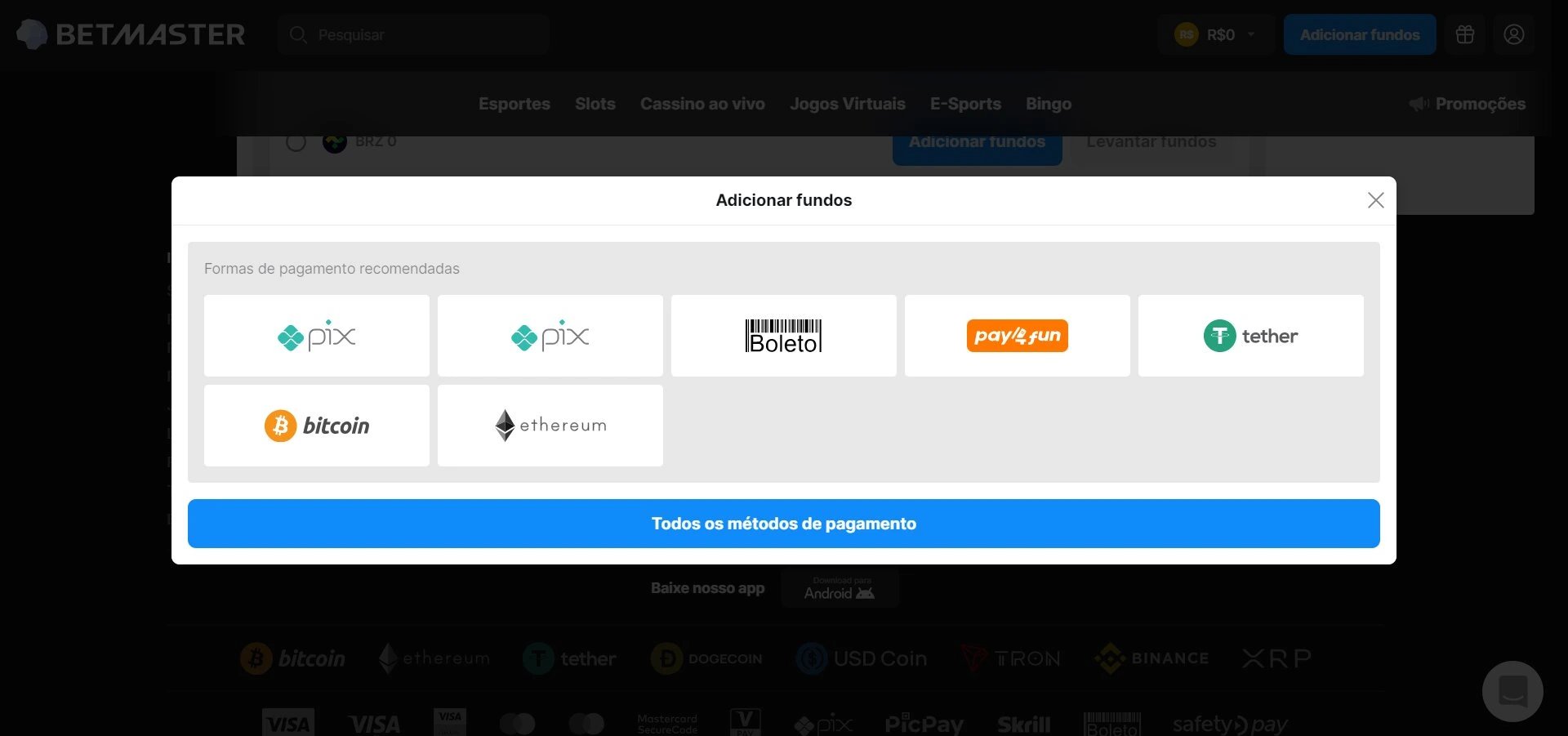Click the Formas de pagamento recomendadas label
This screenshot has width=1568, height=736.
[332, 269]
